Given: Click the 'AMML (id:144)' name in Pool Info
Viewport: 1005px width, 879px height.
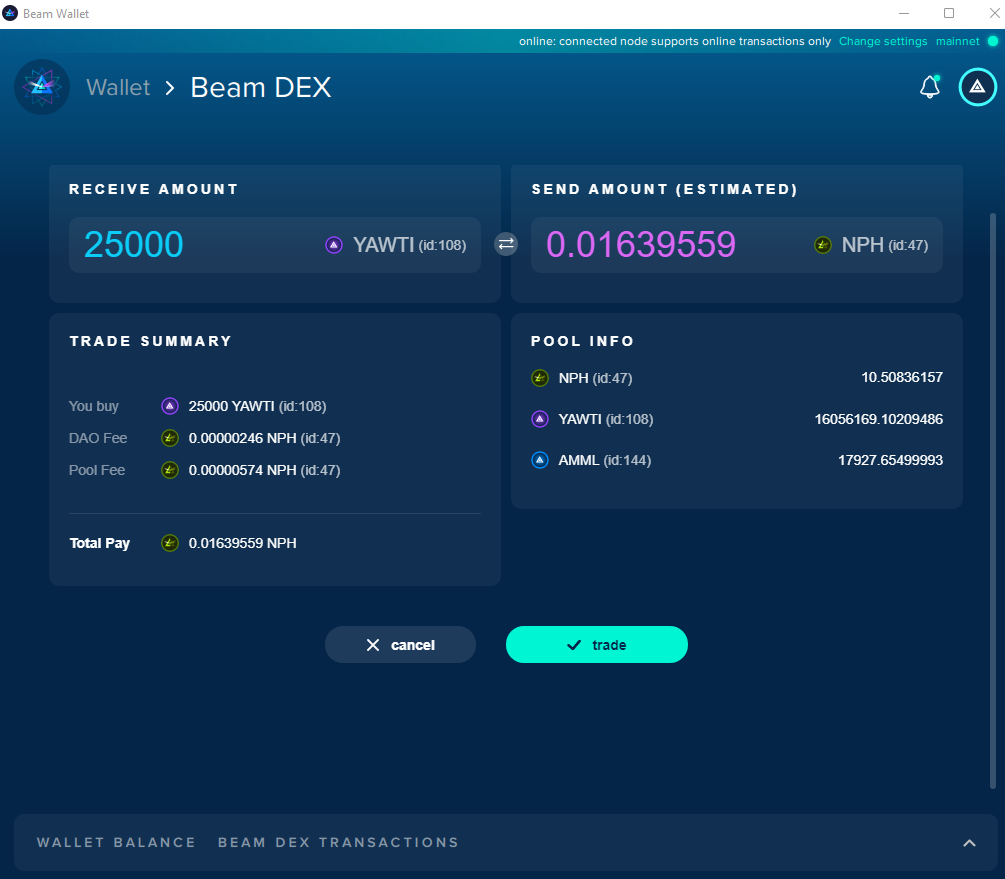Looking at the screenshot, I should [604, 460].
